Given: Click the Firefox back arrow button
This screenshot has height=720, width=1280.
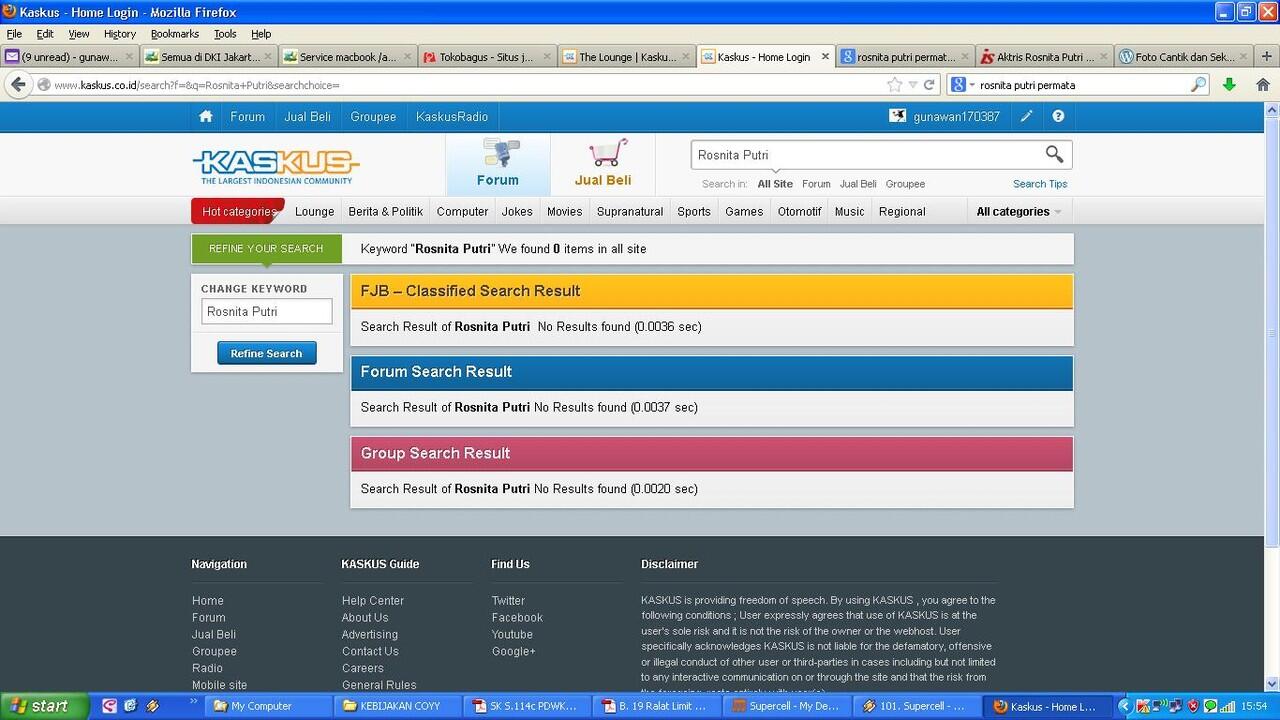Looking at the screenshot, I should coord(18,85).
